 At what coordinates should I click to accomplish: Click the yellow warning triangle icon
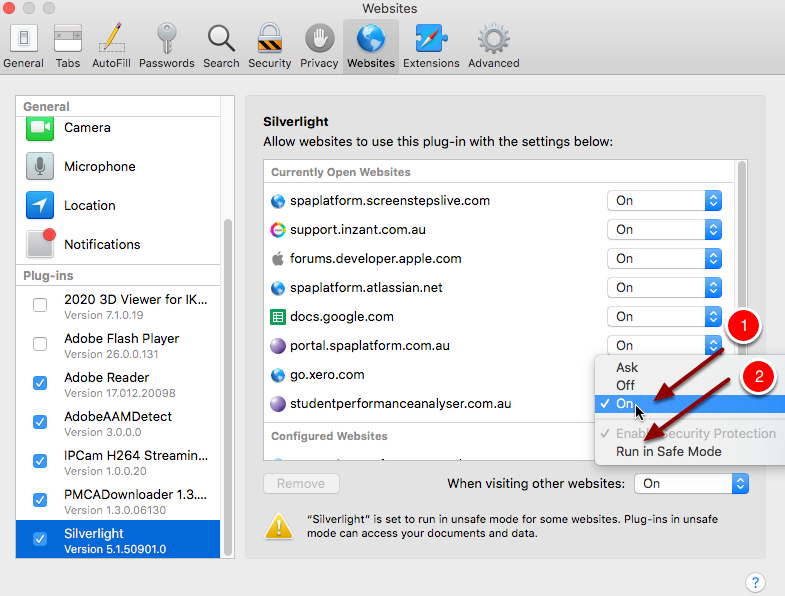(x=279, y=526)
